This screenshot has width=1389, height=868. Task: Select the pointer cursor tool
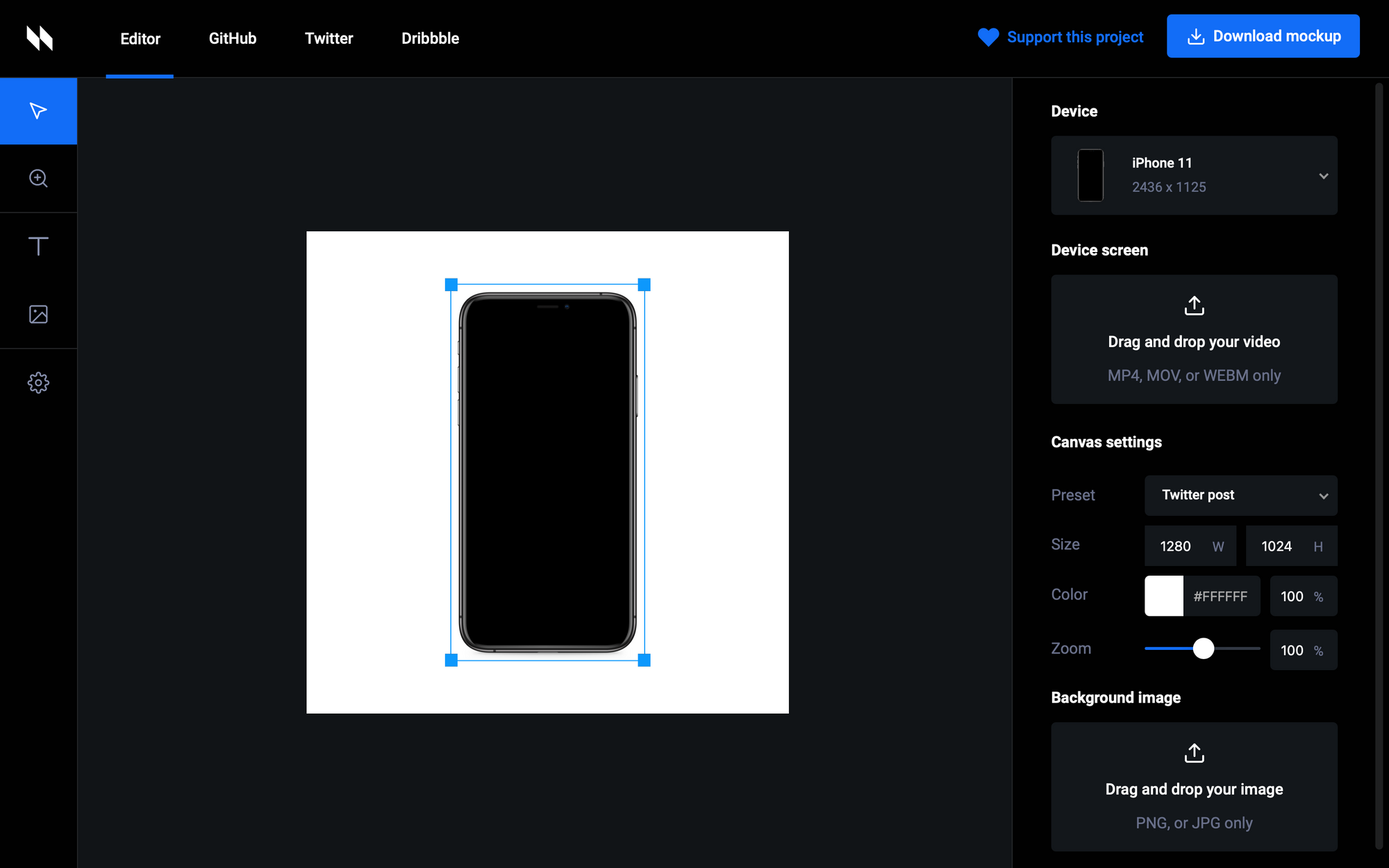38,111
